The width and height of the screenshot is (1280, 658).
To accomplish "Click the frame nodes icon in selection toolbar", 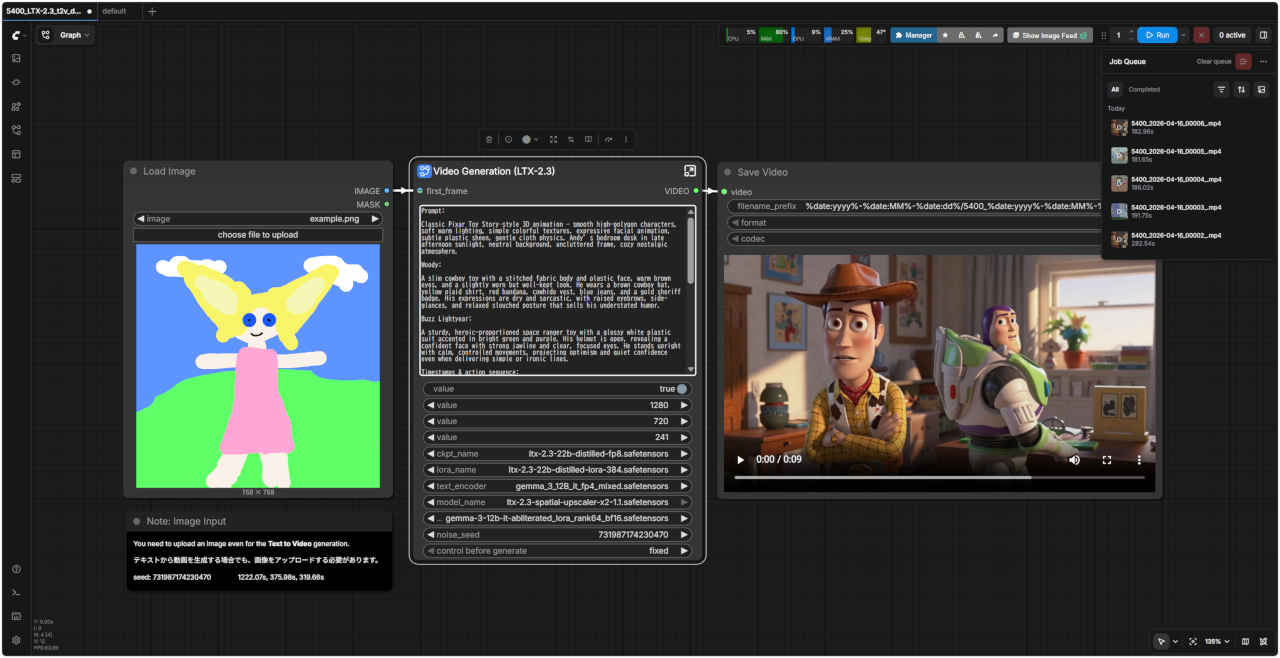I will tap(553, 139).
